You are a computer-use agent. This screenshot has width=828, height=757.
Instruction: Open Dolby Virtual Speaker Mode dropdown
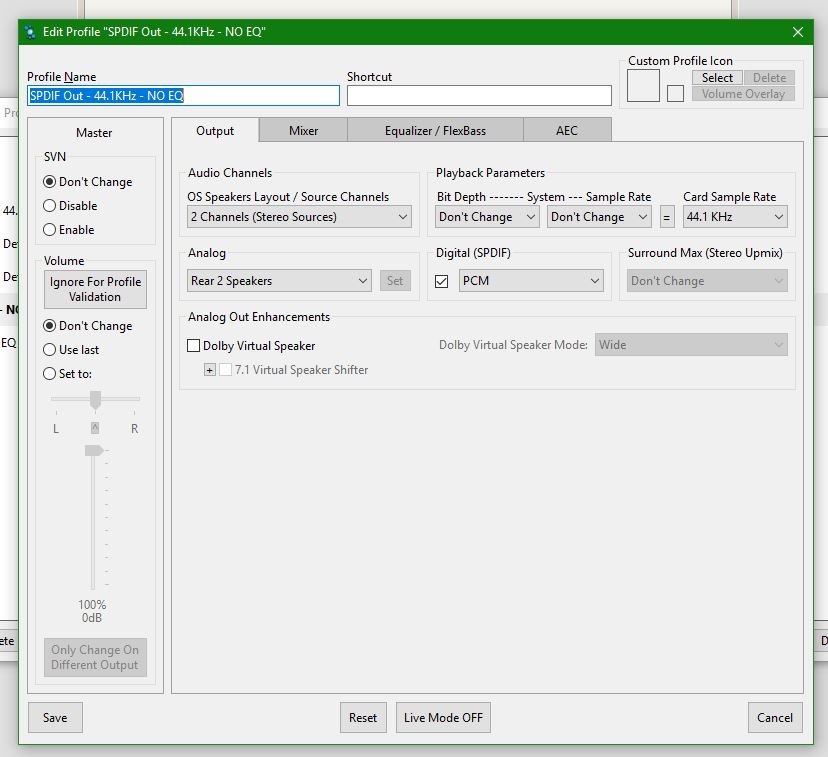point(691,345)
